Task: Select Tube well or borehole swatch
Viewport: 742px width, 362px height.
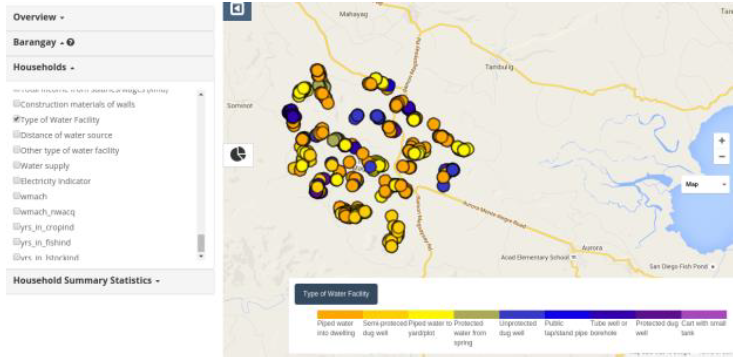Action: pyautogui.click(x=612, y=315)
